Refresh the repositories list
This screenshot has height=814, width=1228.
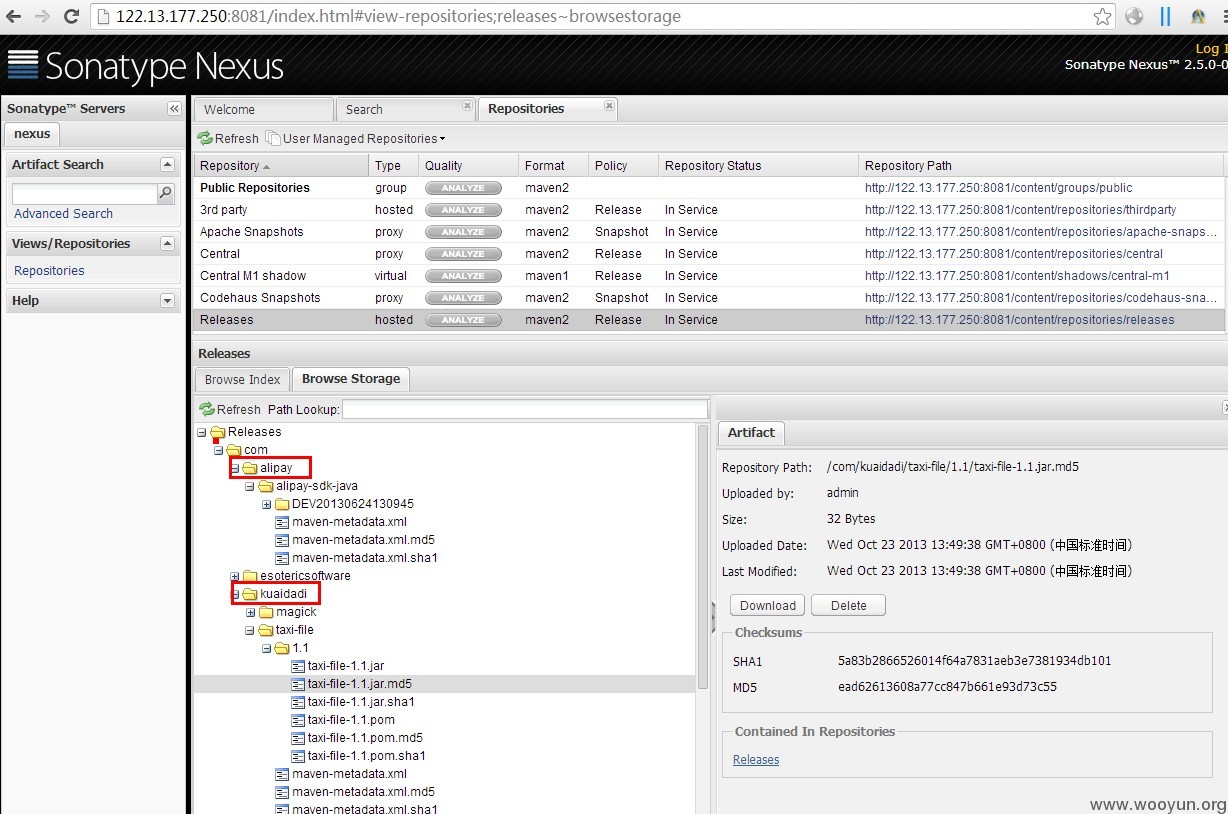click(228, 139)
